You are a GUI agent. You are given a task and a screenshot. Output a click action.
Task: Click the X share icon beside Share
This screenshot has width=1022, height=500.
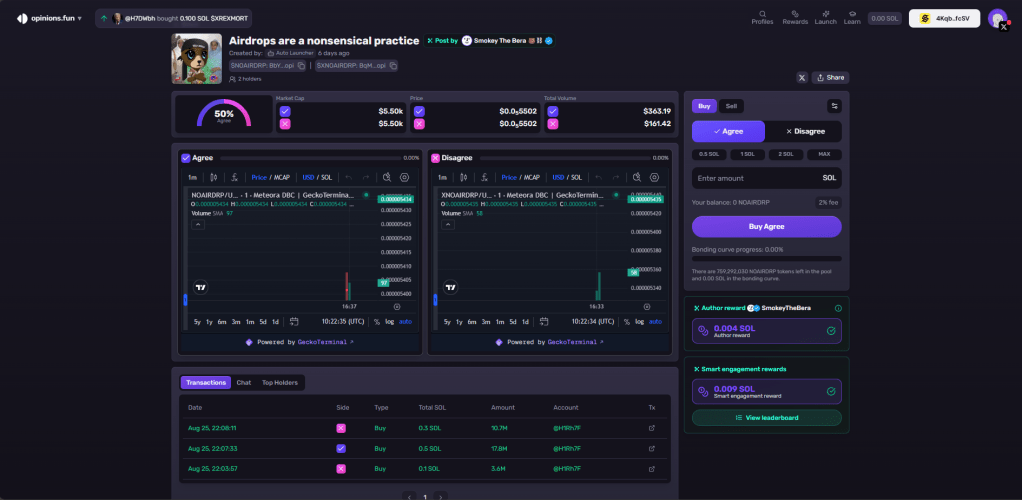point(802,77)
